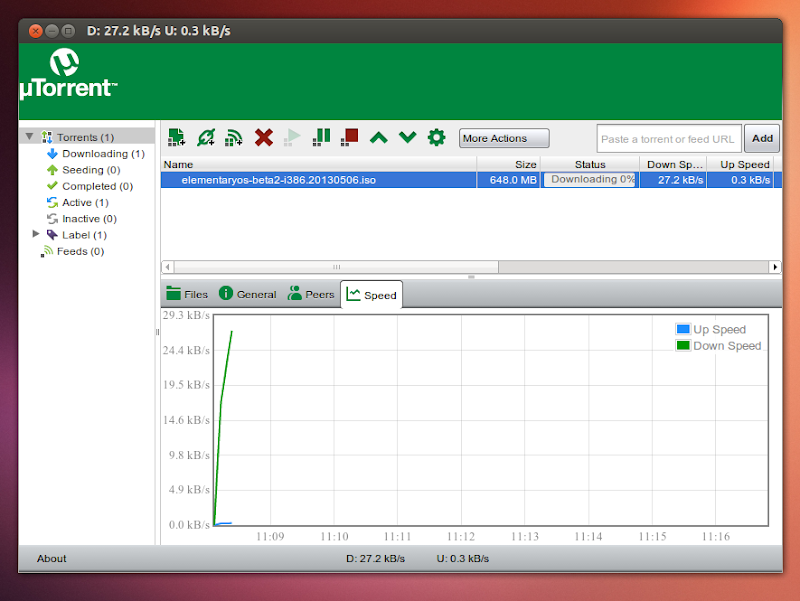Click the scrollbar right arrow
The image size is (800, 601).
tap(775, 267)
